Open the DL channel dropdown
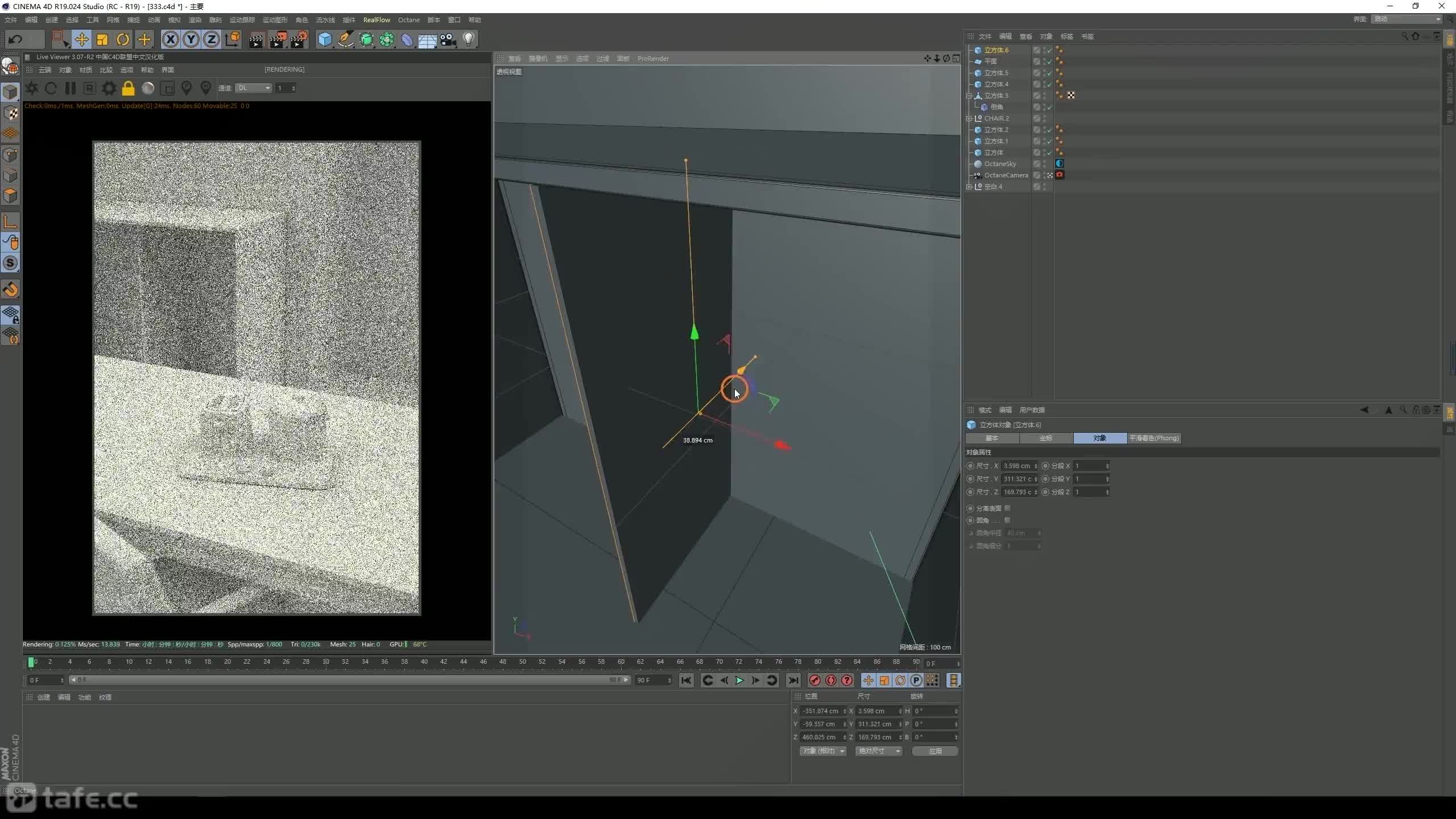This screenshot has height=819, width=1456. [254, 88]
